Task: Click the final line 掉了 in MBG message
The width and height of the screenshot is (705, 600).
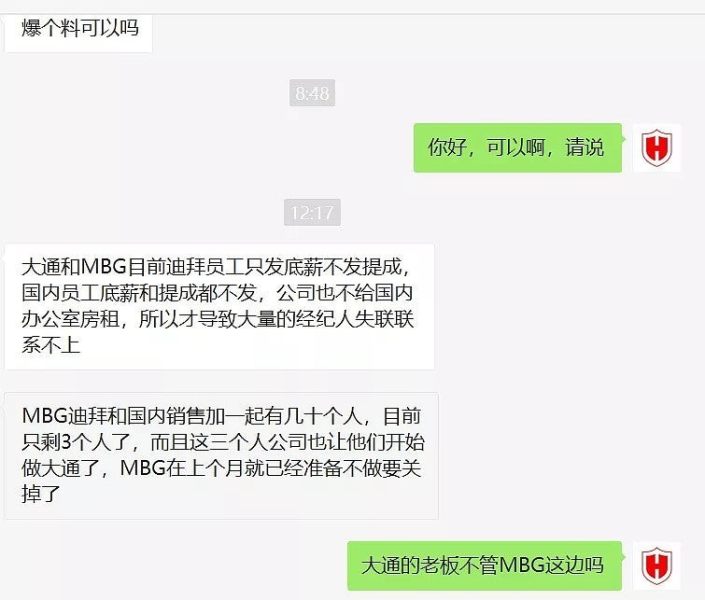Action: 41,494
